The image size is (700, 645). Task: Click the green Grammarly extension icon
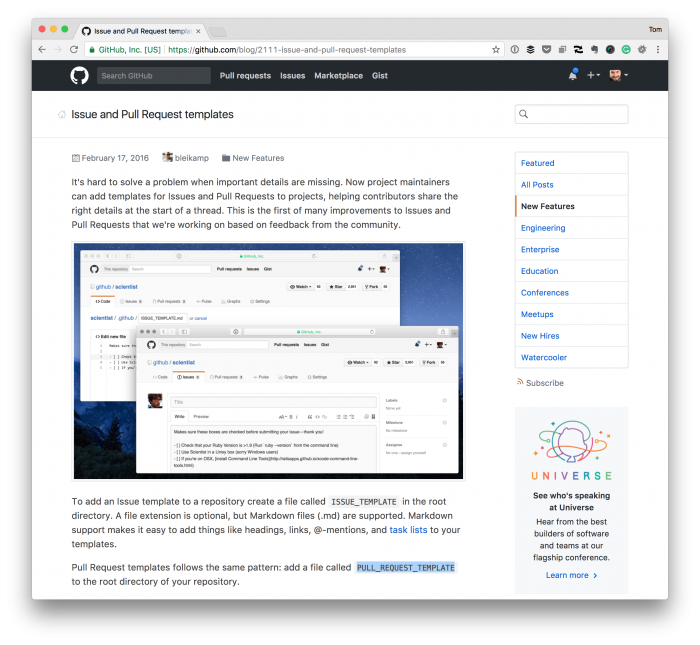[x=626, y=50]
